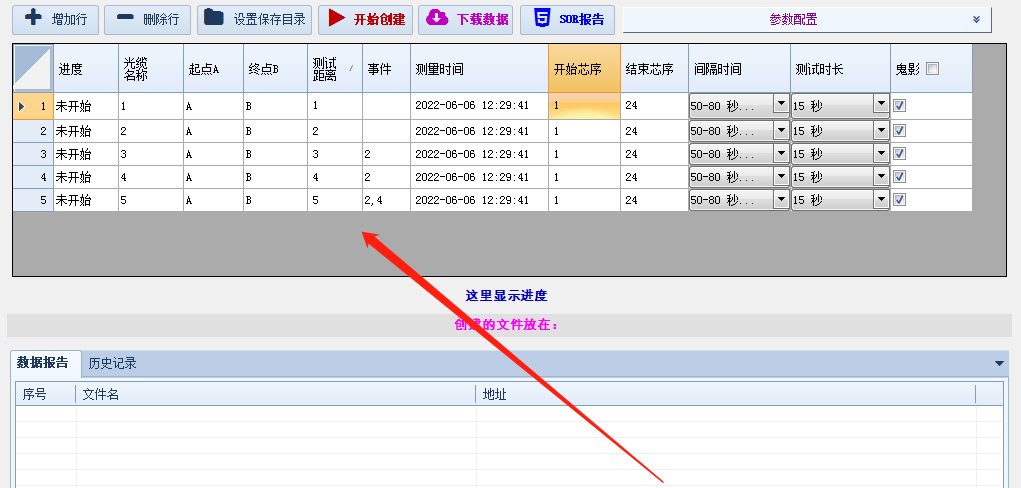
Task: Click the select-all corner cell of grid
Action: pyautogui.click(x=33, y=69)
